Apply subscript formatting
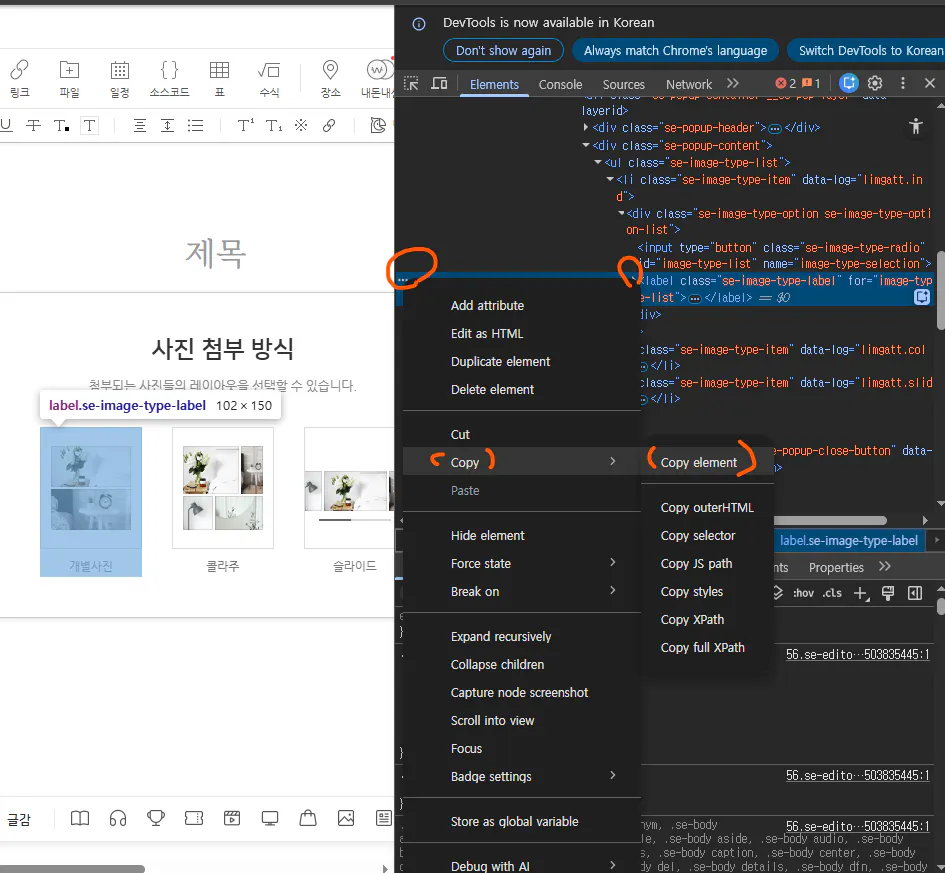 pos(274,125)
